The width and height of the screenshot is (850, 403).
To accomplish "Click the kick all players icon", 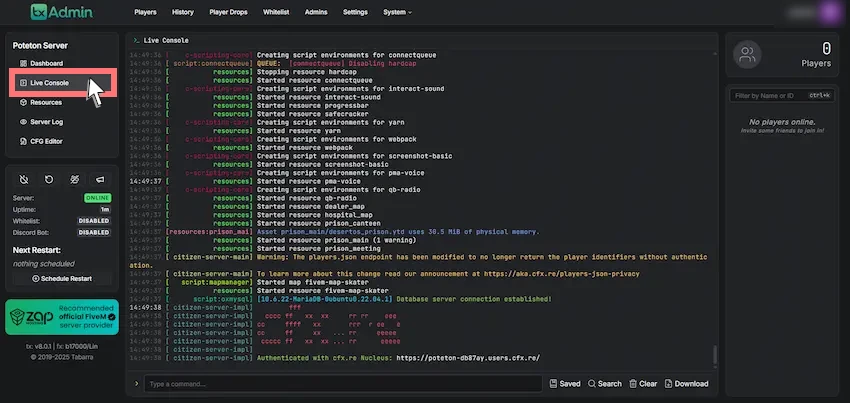I will [75, 180].
